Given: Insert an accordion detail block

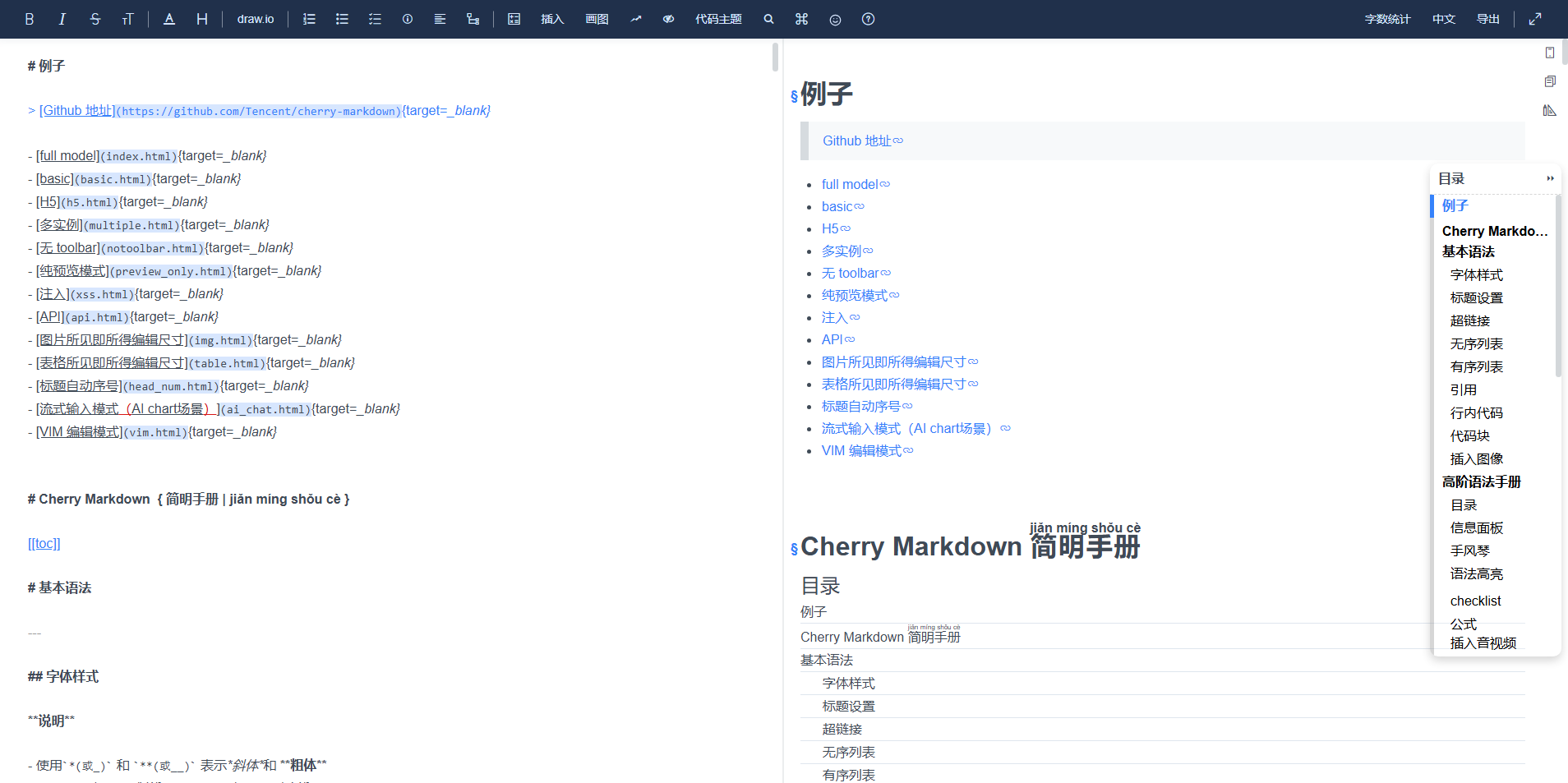Looking at the screenshot, I should [473, 19].
